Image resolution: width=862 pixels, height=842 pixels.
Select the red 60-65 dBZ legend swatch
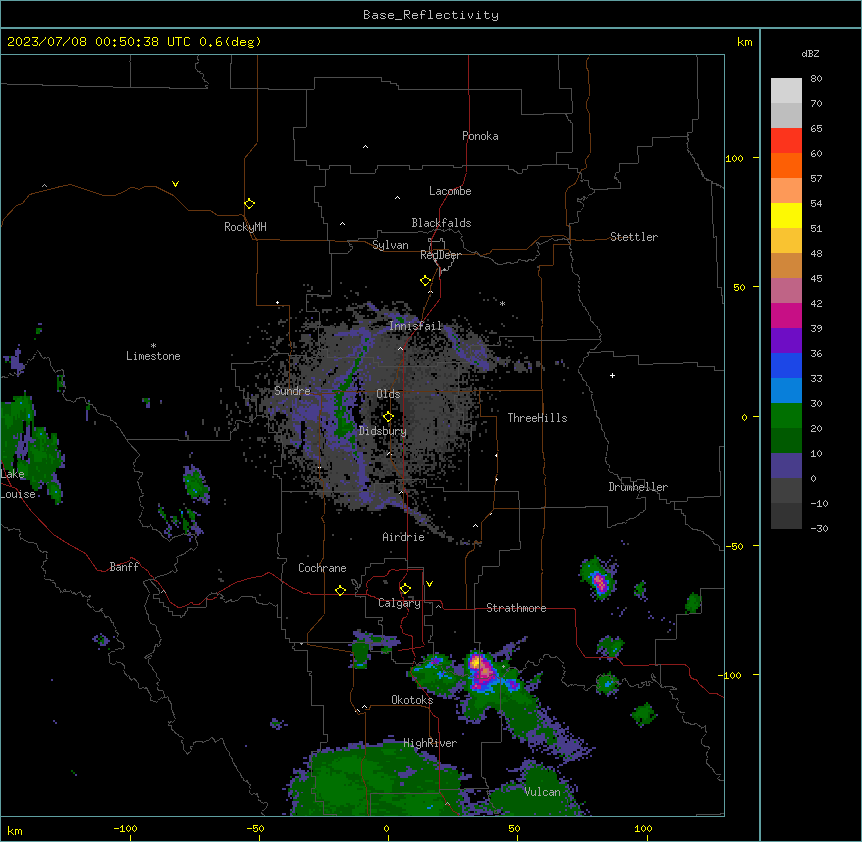coord(786,141)
